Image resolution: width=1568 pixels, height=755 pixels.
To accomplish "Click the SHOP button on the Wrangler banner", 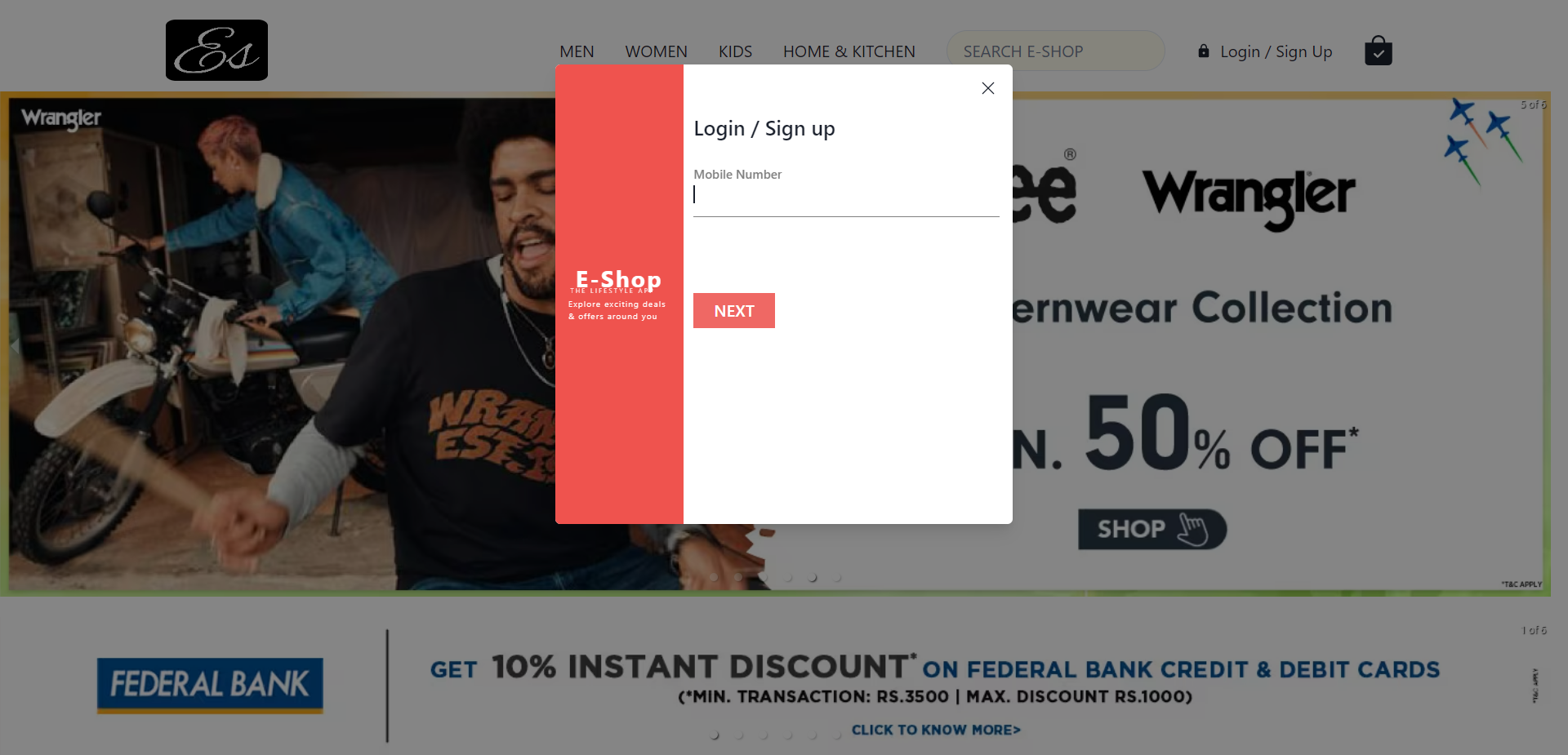I will pos(1151,529).
